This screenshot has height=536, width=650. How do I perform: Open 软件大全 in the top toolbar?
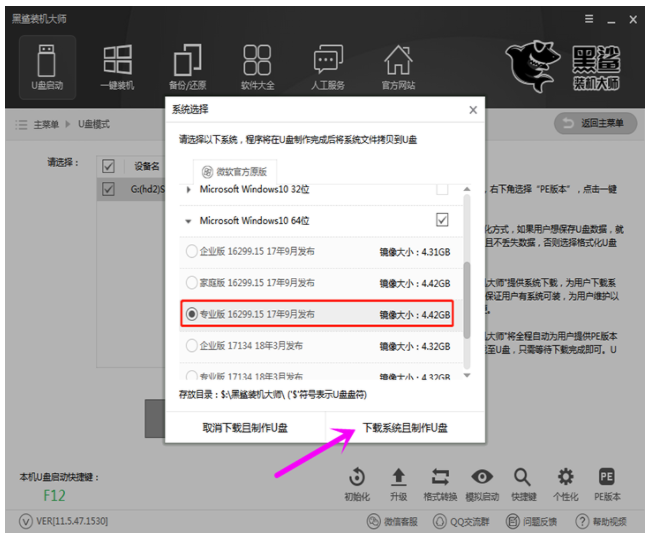click(257, 65)
